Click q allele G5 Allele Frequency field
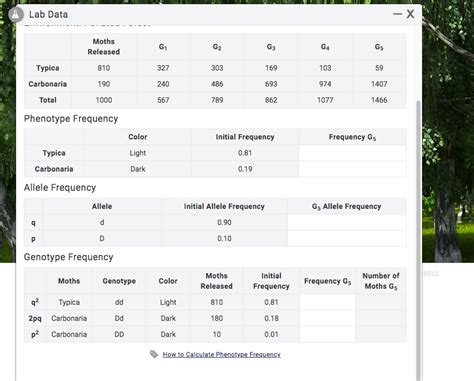The height and width of the screenshot is (381, 474). pos(347,222)
